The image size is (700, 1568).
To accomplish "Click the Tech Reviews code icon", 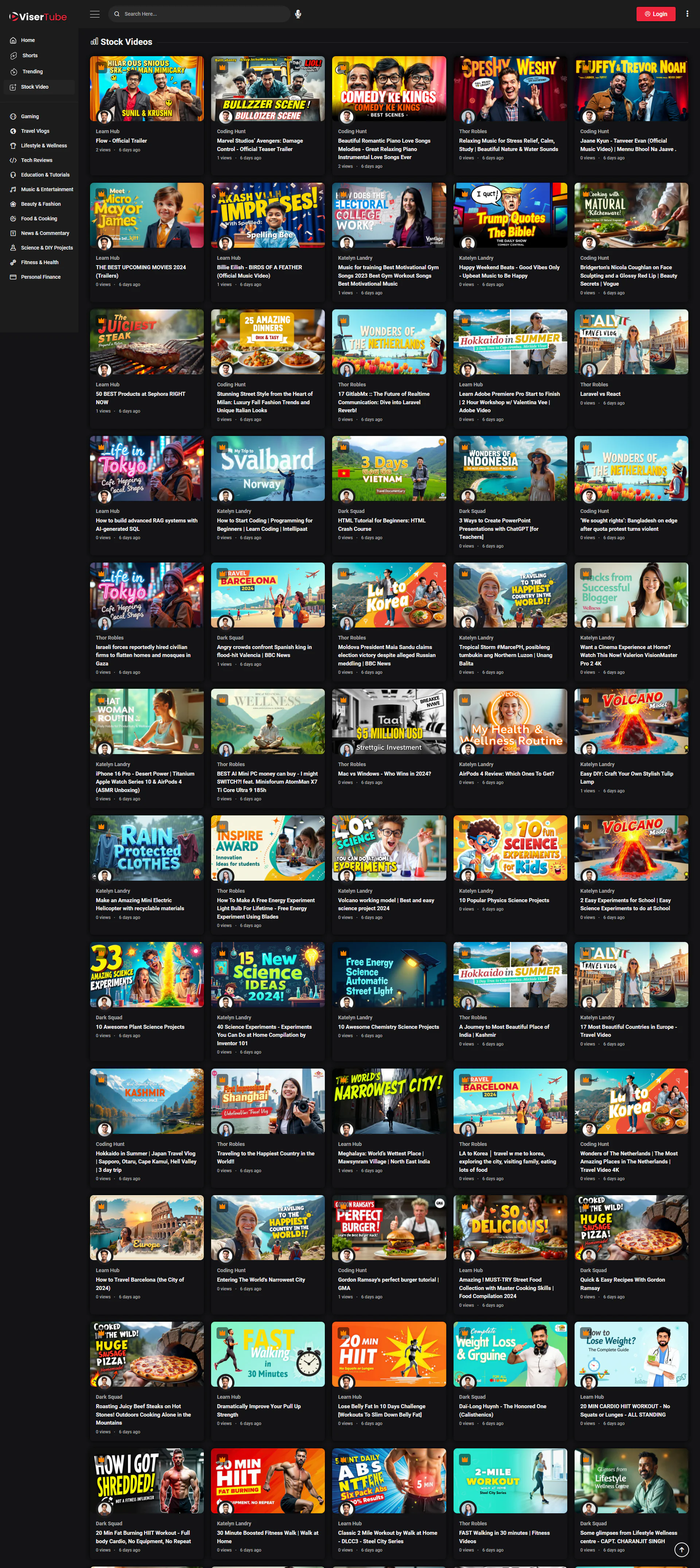I will tap(13, 160).
